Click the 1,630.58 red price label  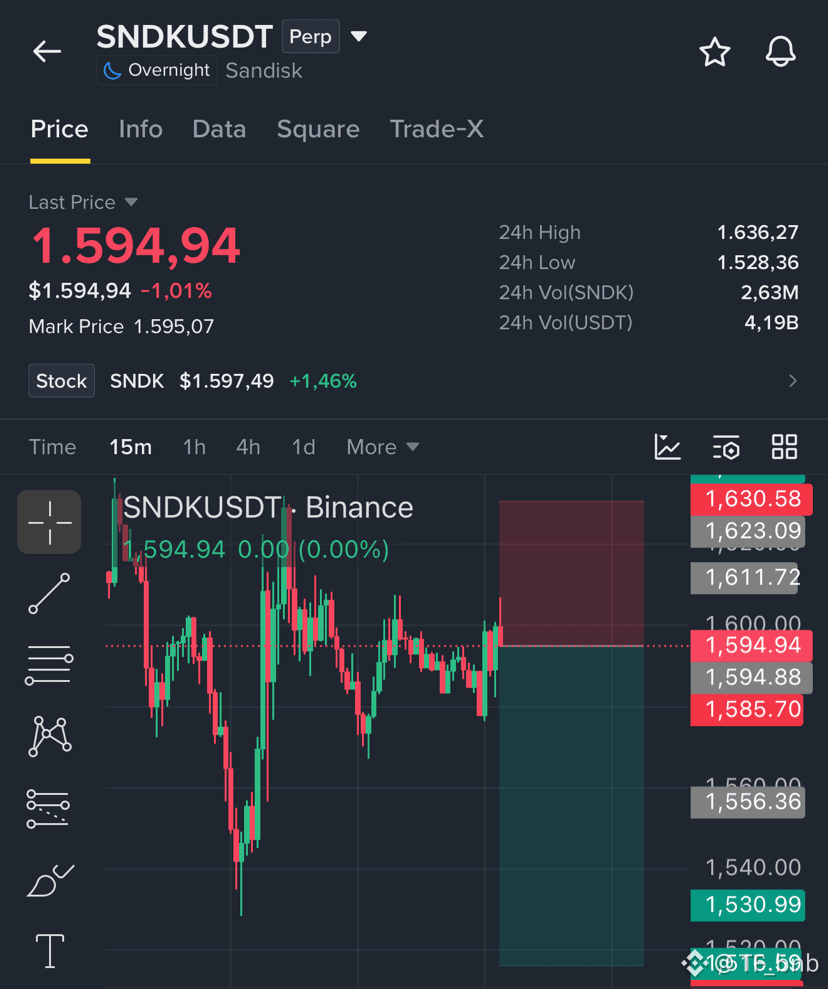coord(752,499)
